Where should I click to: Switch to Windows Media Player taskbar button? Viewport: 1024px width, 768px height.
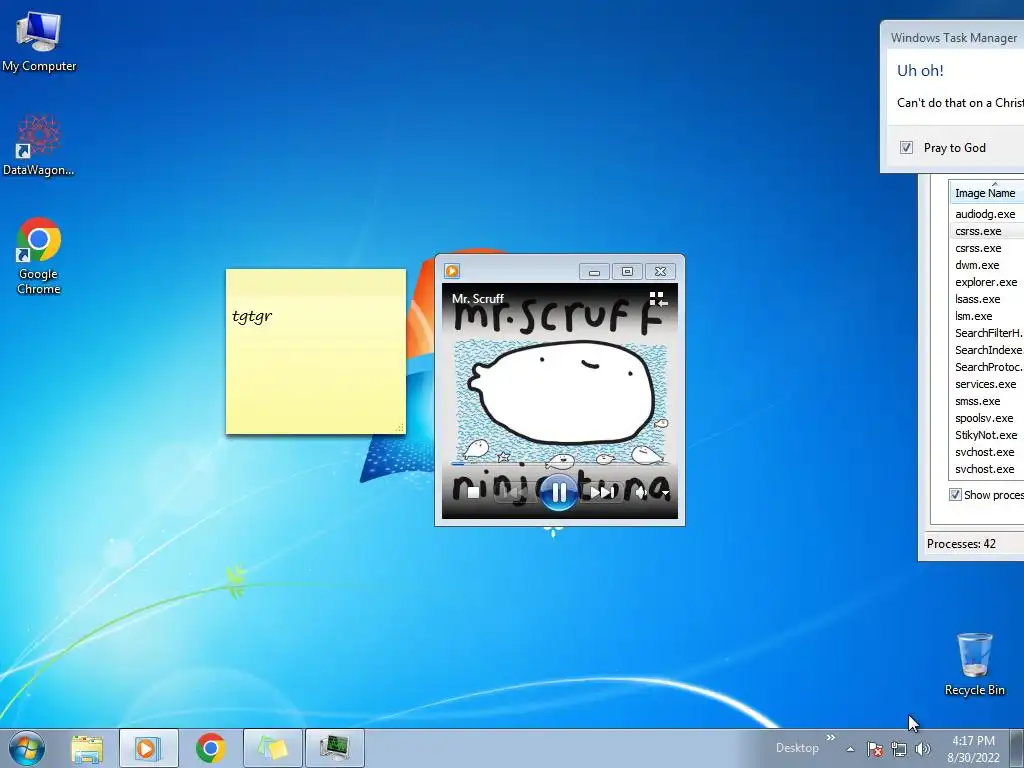tap(148, 748)
